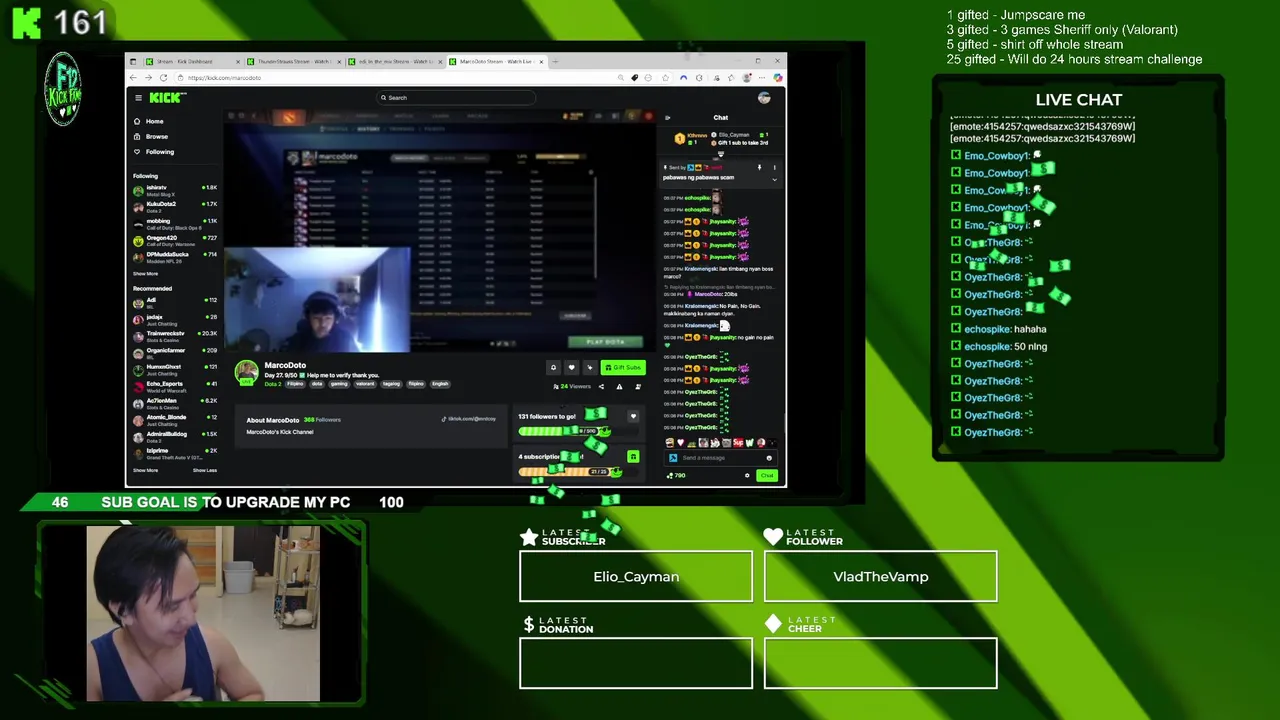Open the Kick user avatar menu
1280x720 pixels.
[764, 97]
